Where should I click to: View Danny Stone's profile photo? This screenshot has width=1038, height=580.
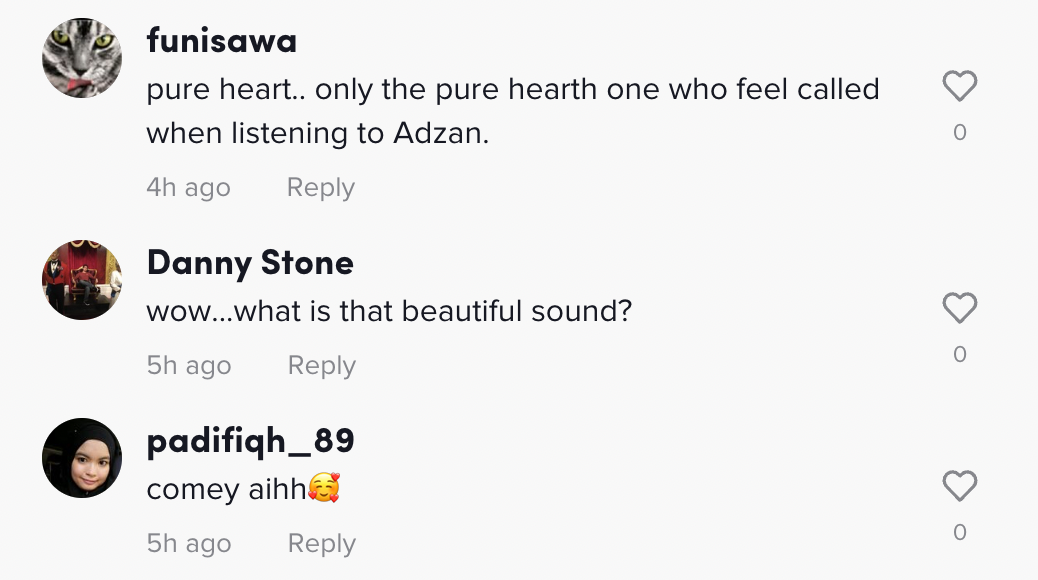[x=82, y=280]
